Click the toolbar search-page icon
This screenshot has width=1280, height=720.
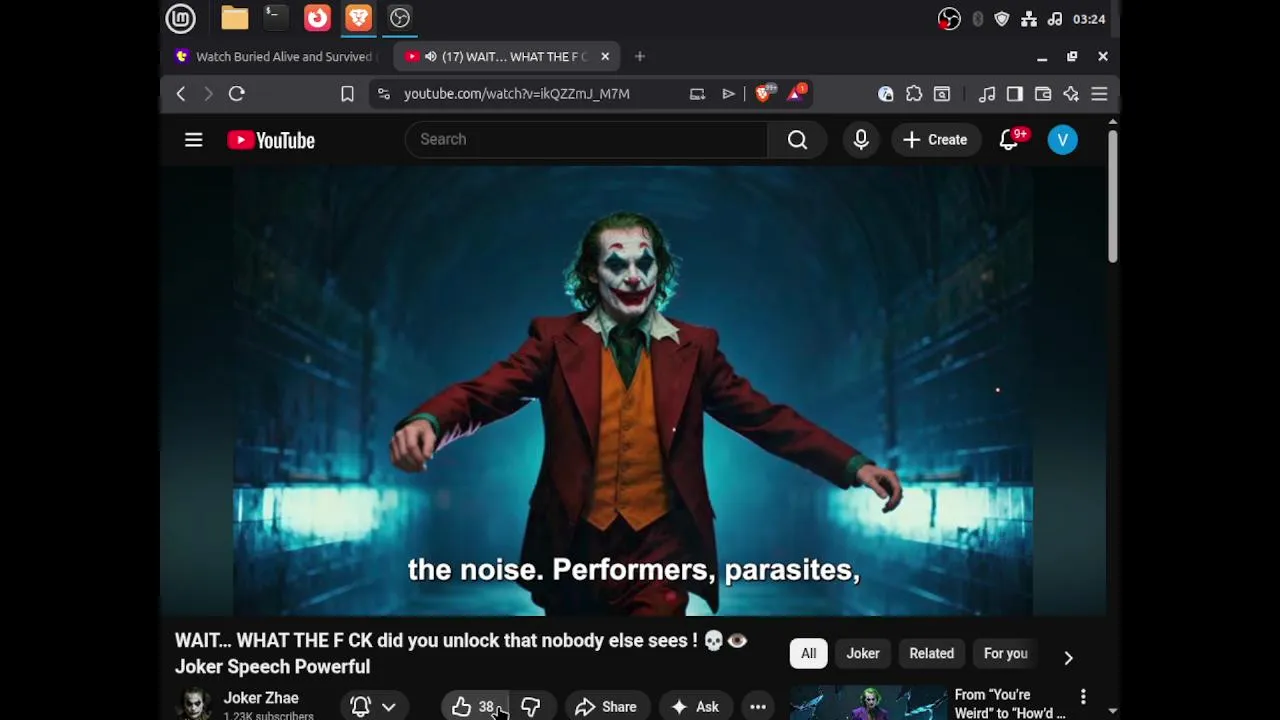942,93
